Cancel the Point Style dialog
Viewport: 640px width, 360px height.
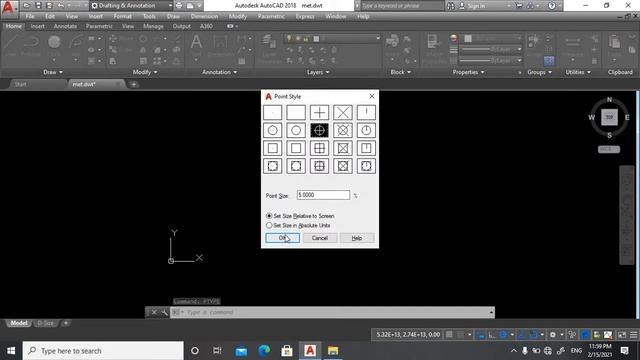coord(320,238)
